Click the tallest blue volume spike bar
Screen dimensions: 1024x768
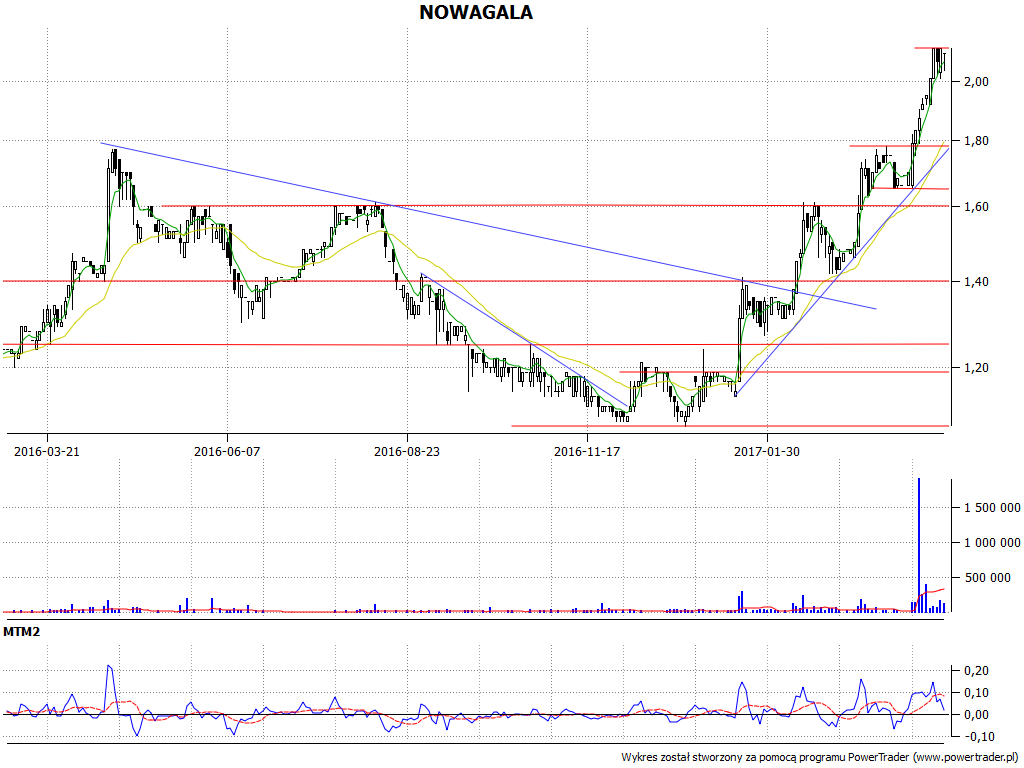coord(919,545)
